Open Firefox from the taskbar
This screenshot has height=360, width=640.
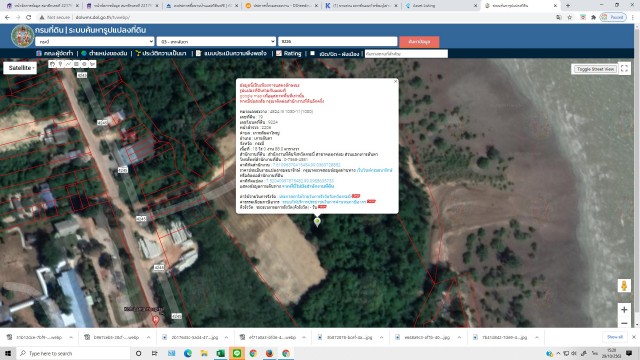tap(269, 353)
